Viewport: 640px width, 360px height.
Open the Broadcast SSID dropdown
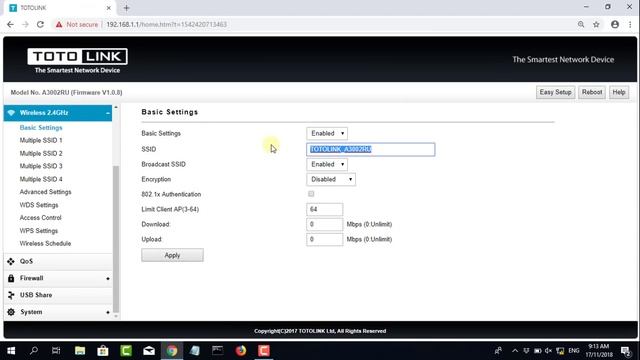coord(327,164)
